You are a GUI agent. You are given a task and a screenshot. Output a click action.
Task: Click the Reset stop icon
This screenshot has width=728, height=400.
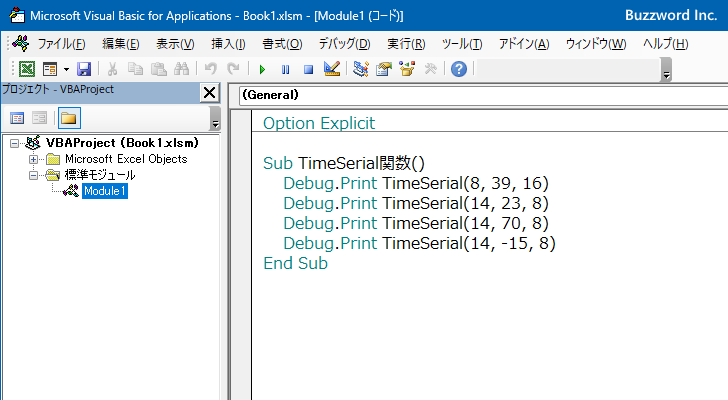[x=308, y=70]
